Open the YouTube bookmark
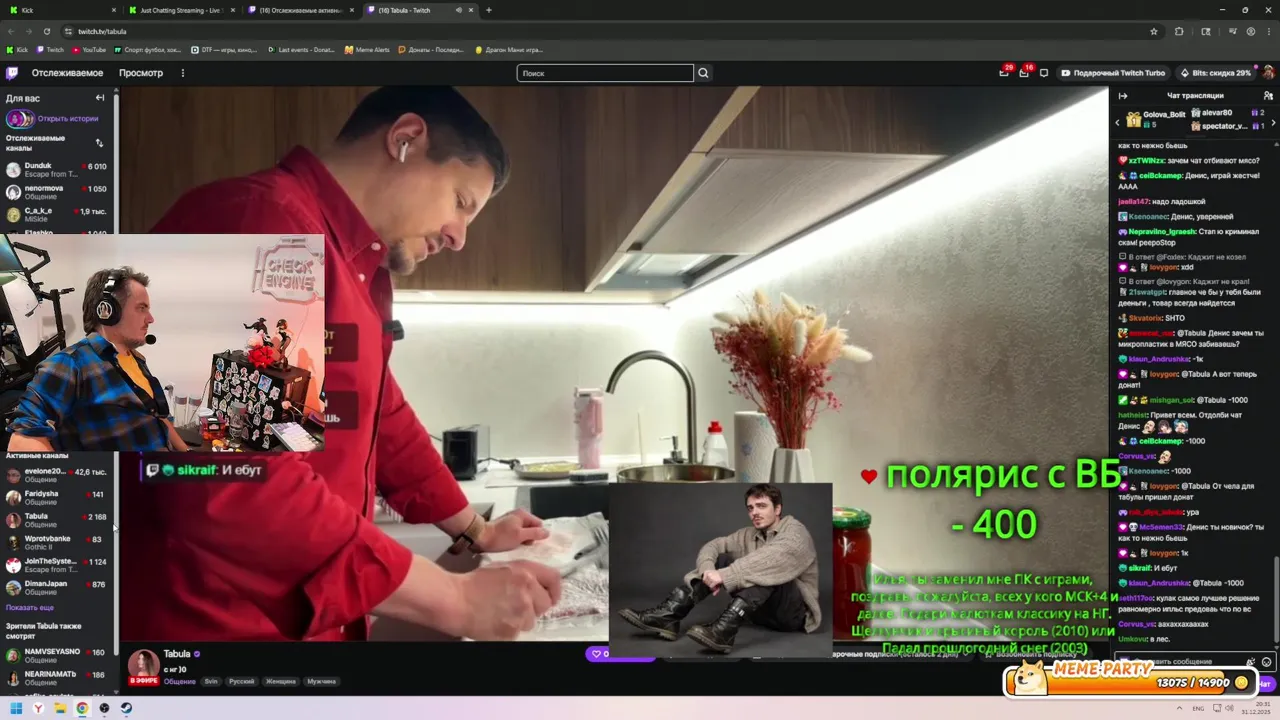Screen dimensions: 1280x720 (x=89, y=49)
